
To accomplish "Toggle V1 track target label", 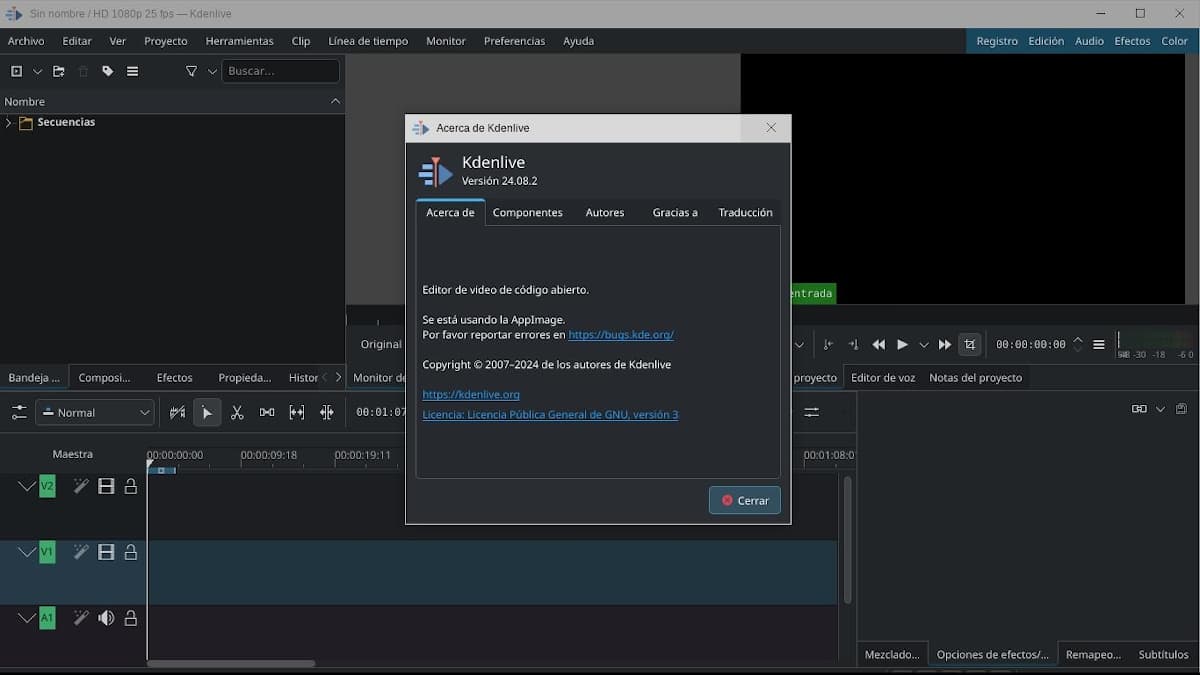I will coord(47,552).
